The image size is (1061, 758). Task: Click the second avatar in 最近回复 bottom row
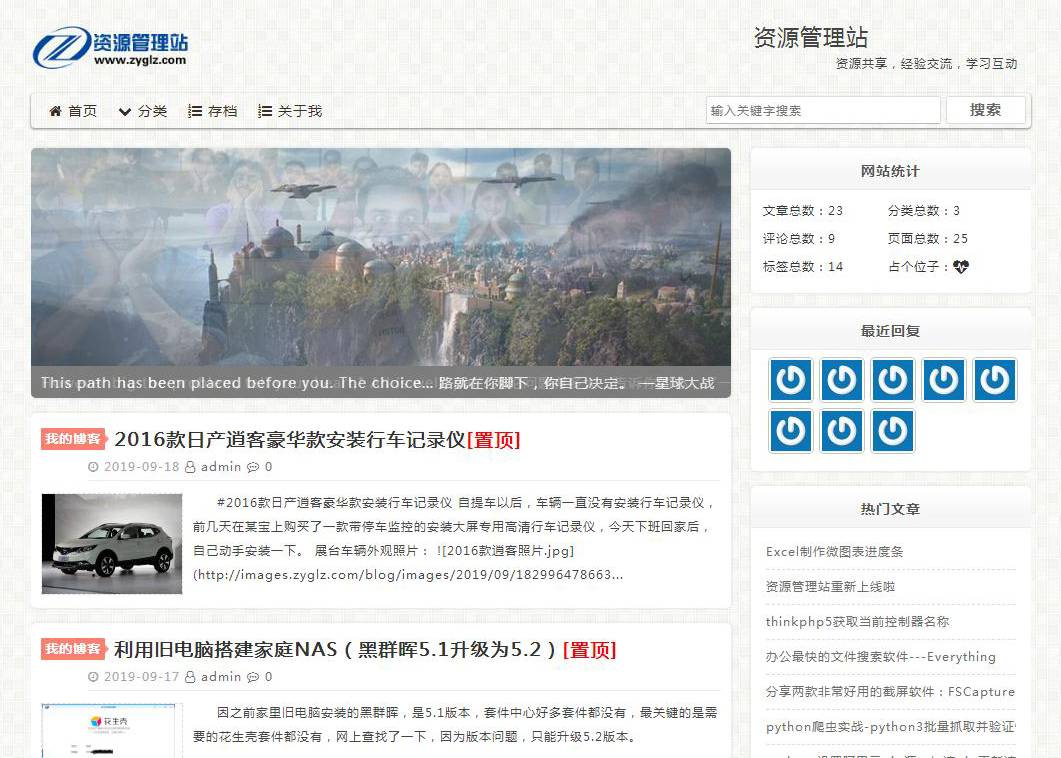pos(842,431)
